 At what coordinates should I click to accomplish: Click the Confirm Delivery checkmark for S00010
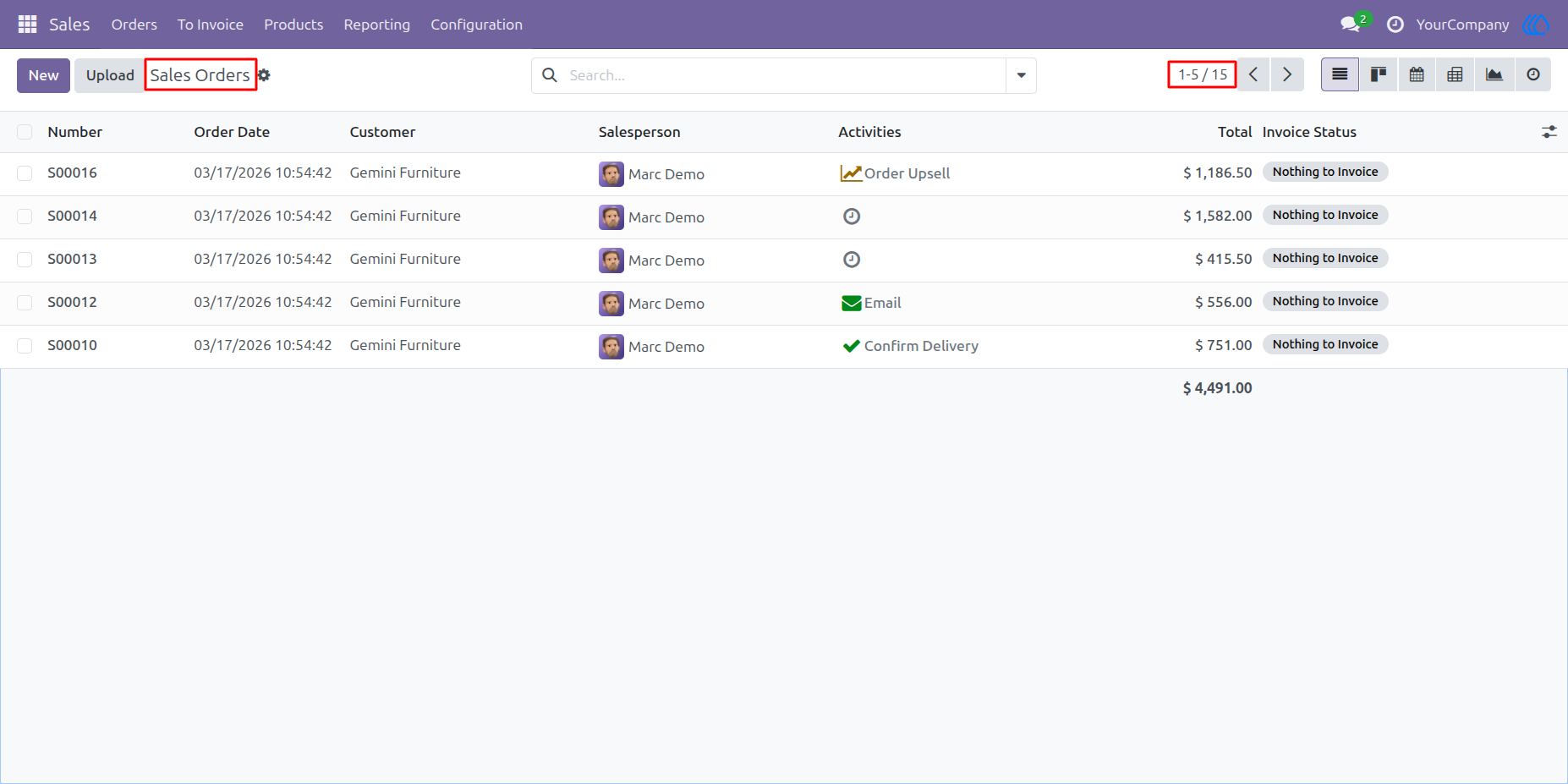coord(852,346)
